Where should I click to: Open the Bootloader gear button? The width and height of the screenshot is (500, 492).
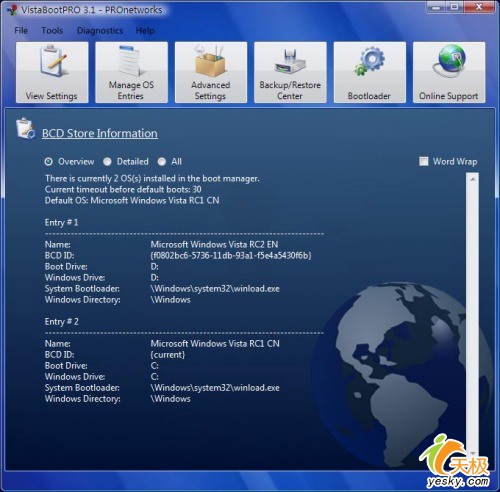(370, 72)
